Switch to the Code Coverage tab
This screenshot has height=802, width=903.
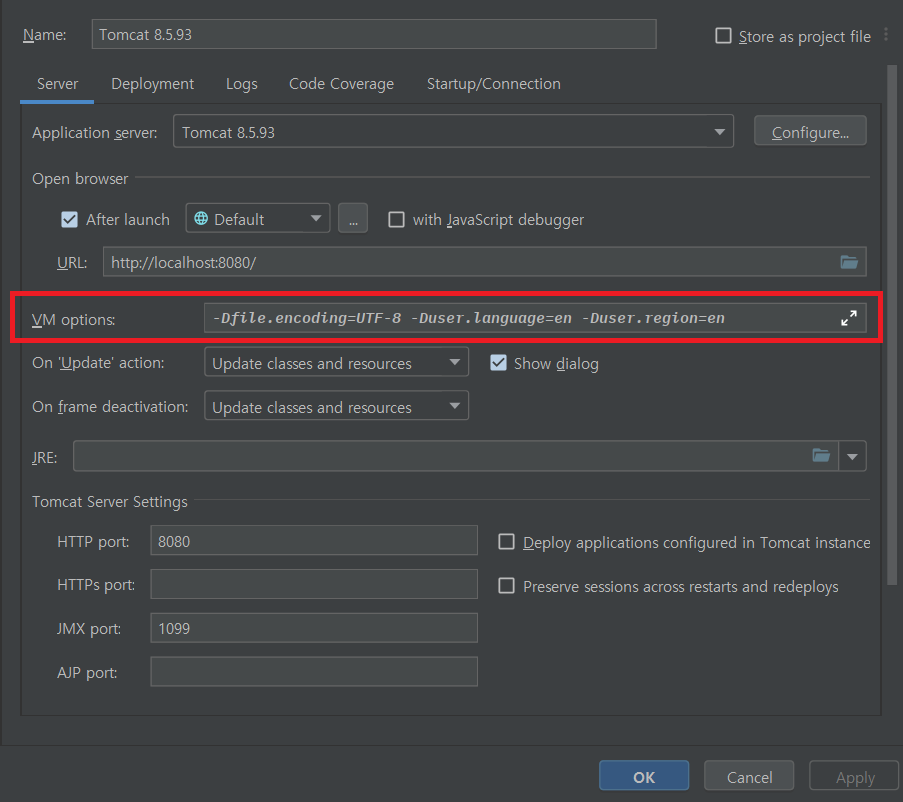pyautogui.click(x=342, y=84)
